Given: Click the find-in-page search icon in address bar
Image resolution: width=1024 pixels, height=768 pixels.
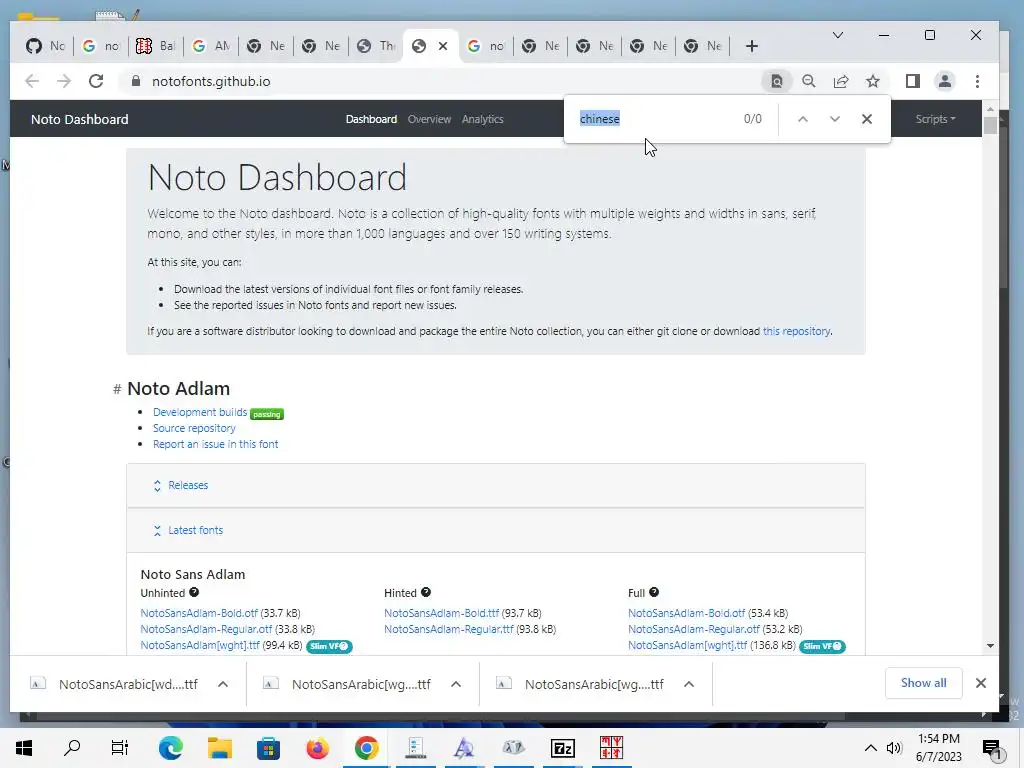Looking at the screenshot, I should [x=776, y=81].
